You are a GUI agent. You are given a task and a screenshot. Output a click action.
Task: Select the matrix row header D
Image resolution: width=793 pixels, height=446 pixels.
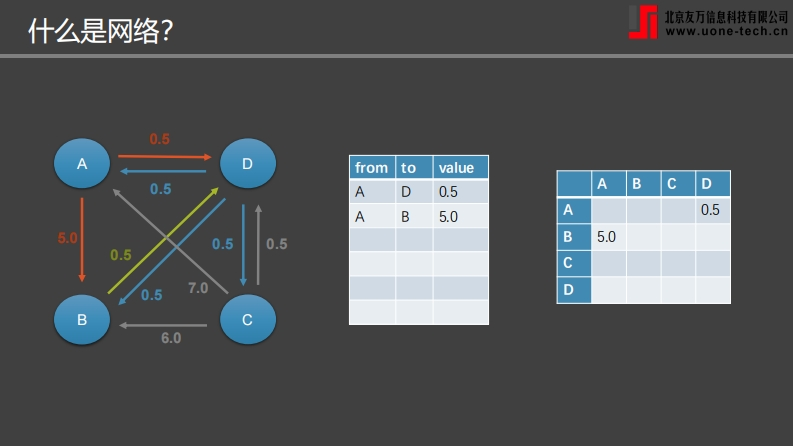pos(574,290)
